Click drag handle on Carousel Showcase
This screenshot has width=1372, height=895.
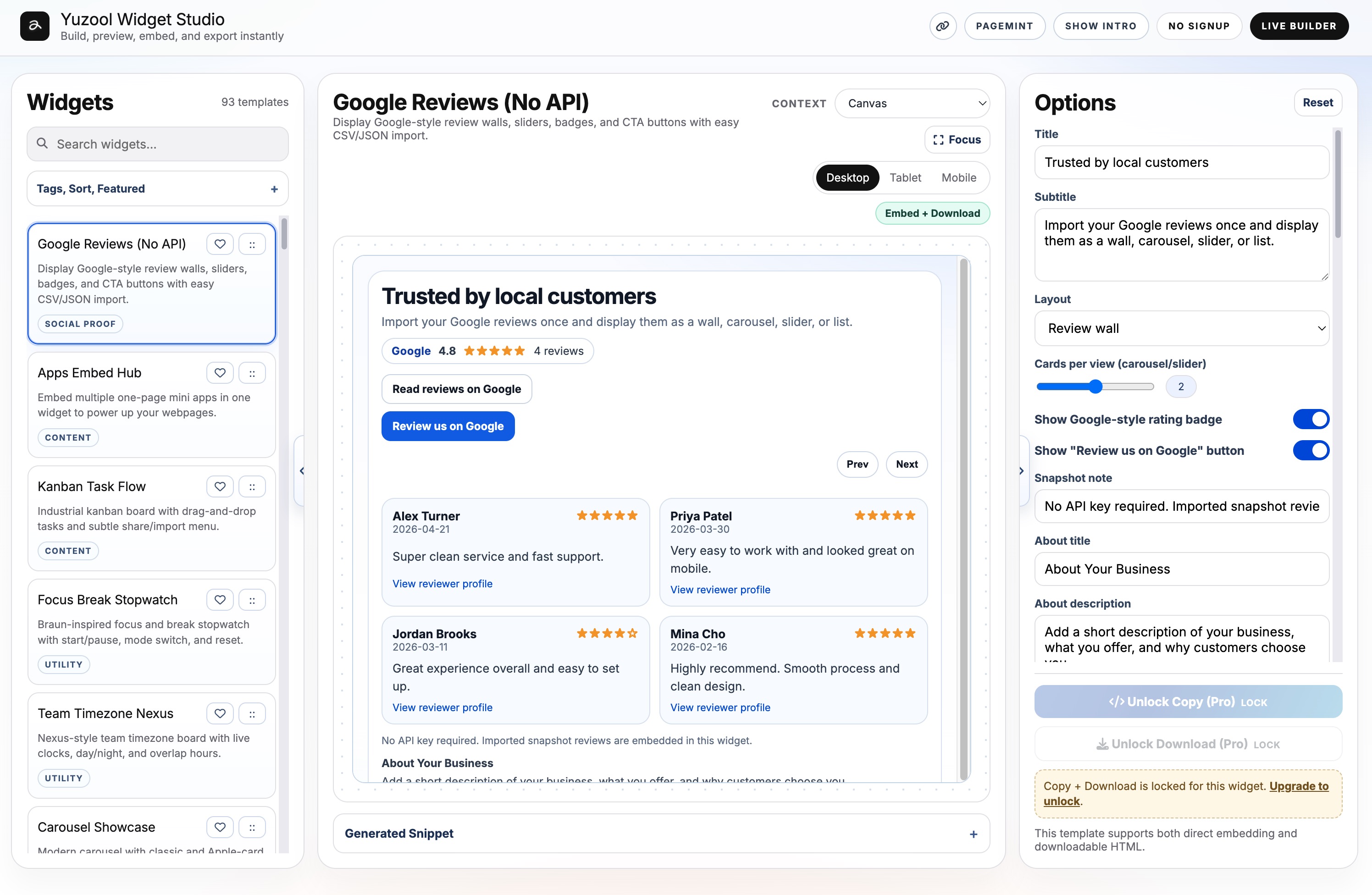(252, 827)
